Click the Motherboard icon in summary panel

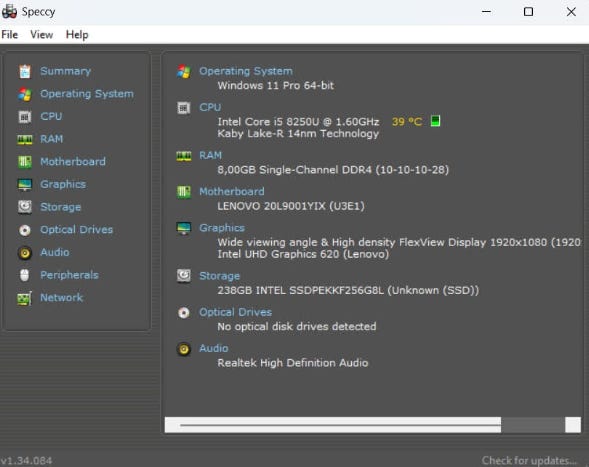tap(184, 192)
